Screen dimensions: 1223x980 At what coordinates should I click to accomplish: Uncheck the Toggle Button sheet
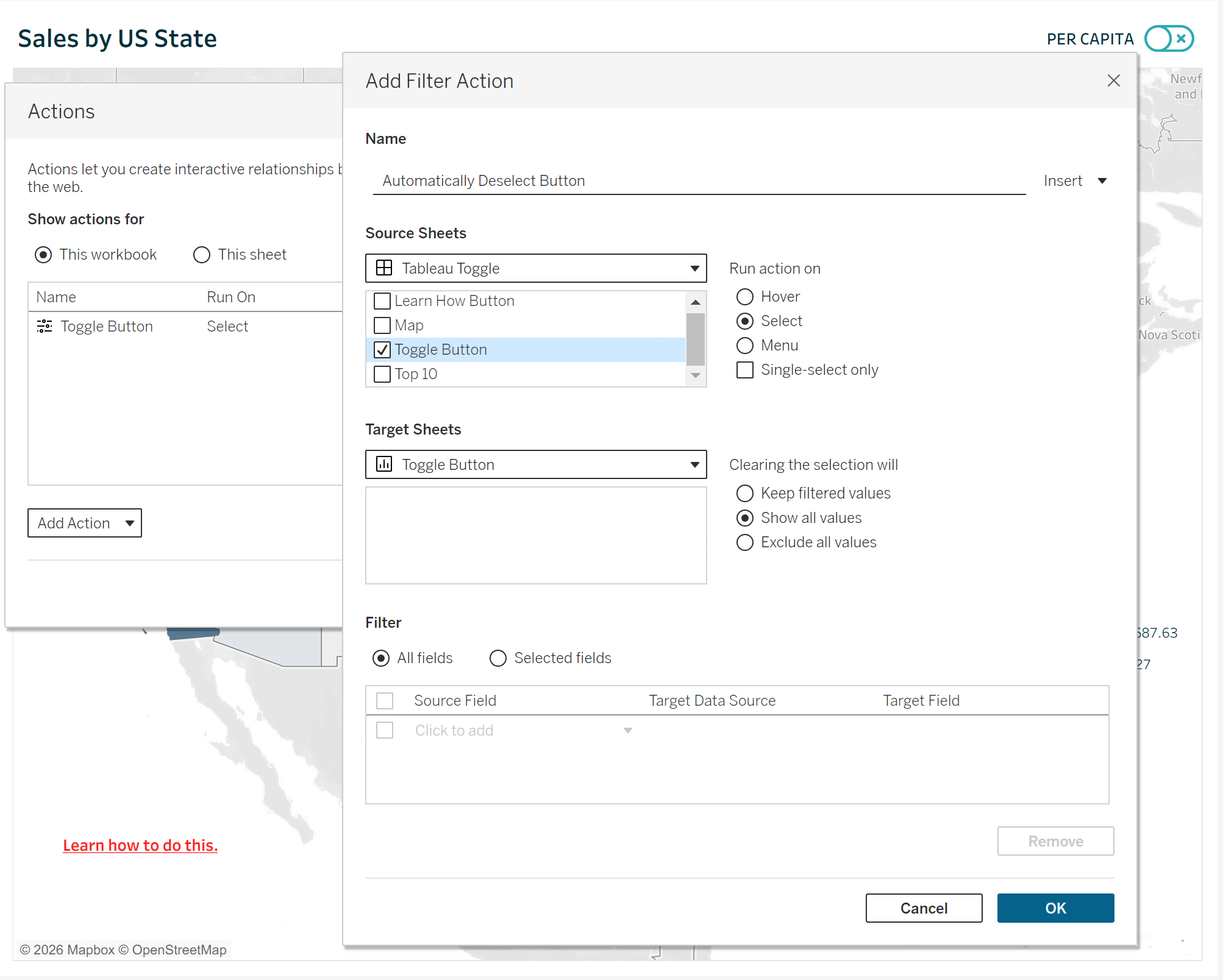coord(382,350)
